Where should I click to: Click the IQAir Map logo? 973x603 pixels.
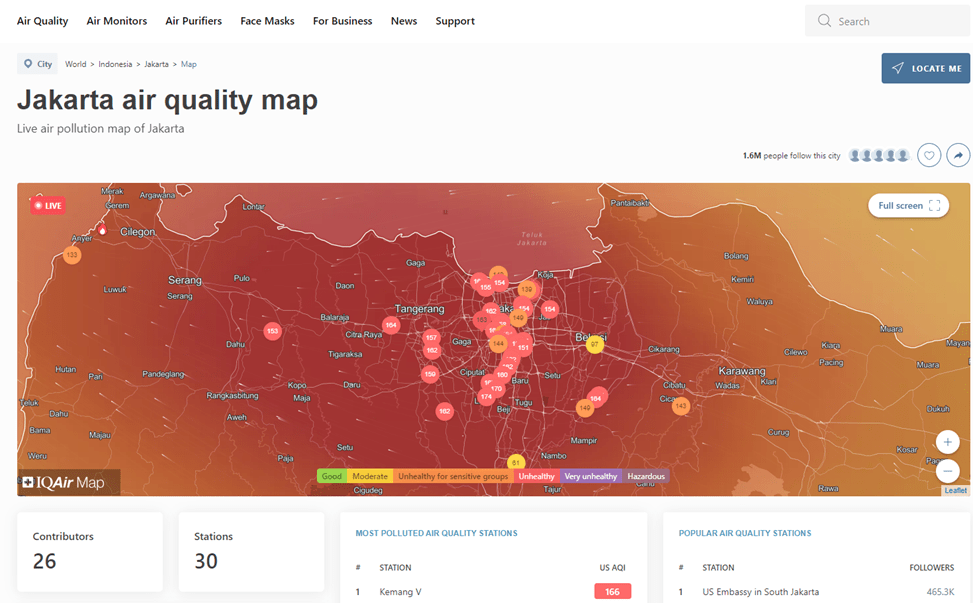coord(63,483)
